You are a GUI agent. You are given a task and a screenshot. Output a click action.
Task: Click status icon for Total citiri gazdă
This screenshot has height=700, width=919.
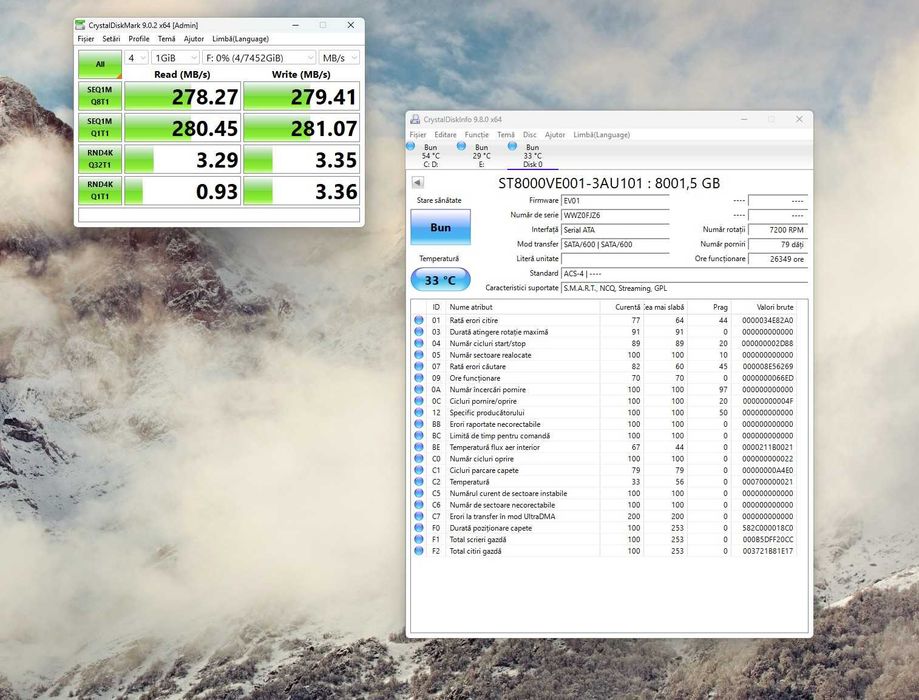click(x=418, y=551)
